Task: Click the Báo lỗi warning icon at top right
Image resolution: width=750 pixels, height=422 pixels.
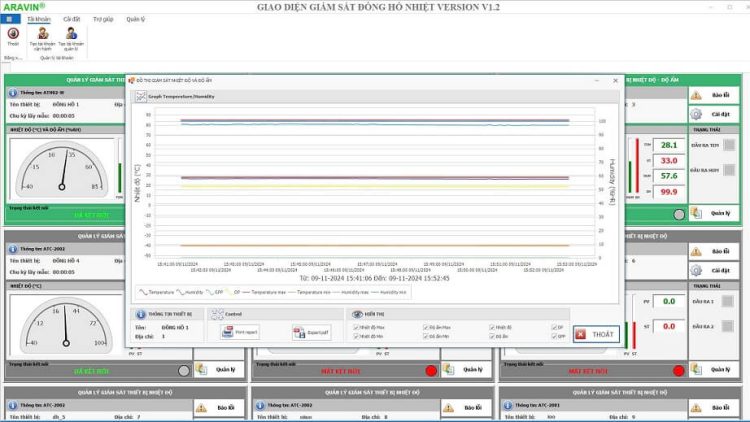Action: (696, 96)
